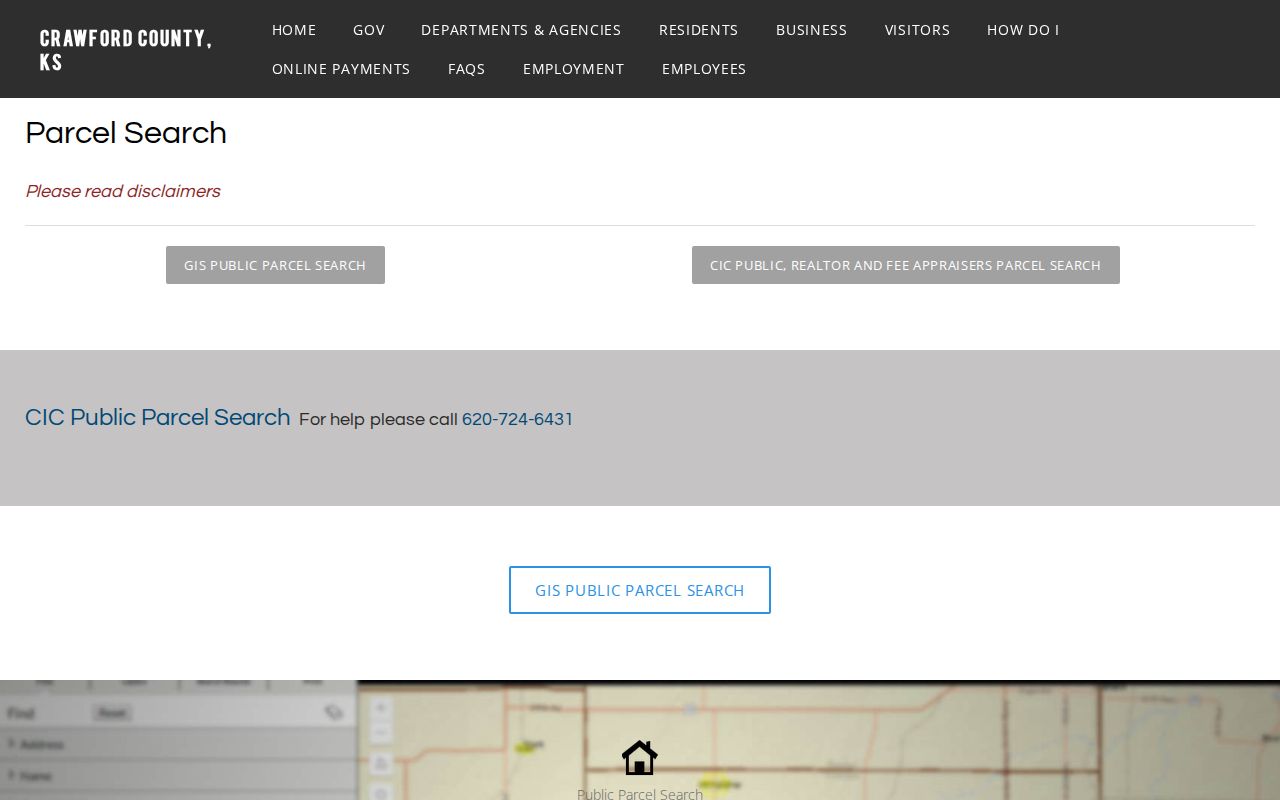The height and width of the screenshot is (800, 1280).
Task: Click the Public Parcel Search caption under the house
Action: (x=640, y=793)
